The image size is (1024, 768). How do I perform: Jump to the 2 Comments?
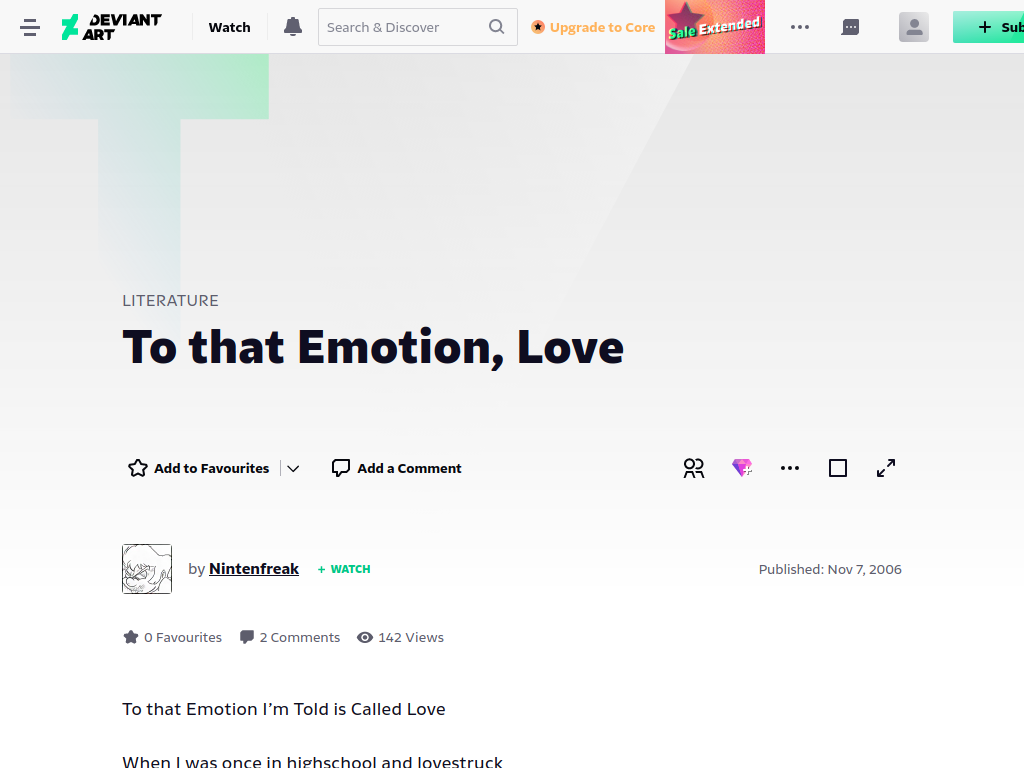tap(290, 637)
